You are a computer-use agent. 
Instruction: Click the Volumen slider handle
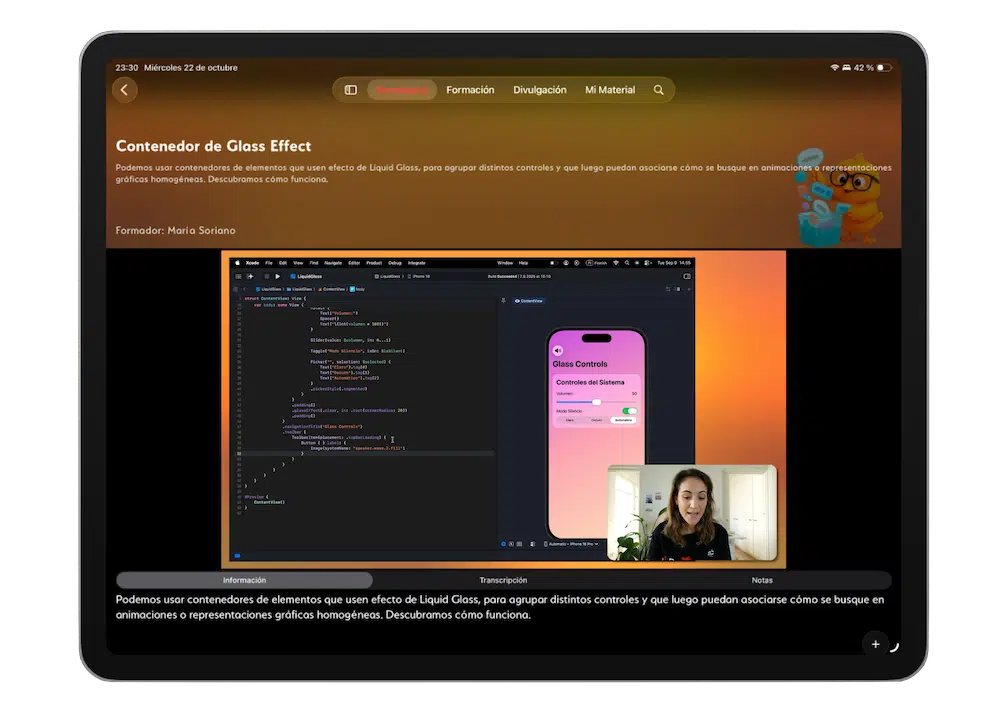click(597, 402)
